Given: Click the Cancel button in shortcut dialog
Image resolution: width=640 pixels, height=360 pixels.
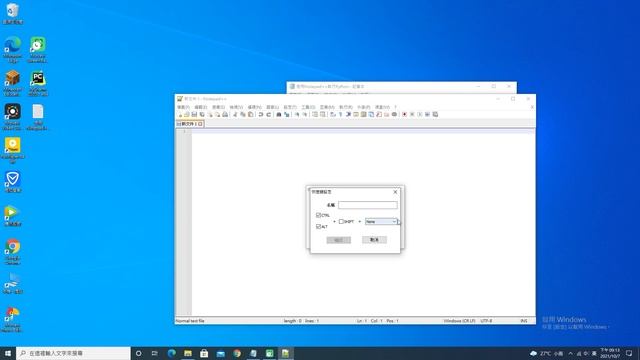Looking at the screenshot, I should 374,240.
